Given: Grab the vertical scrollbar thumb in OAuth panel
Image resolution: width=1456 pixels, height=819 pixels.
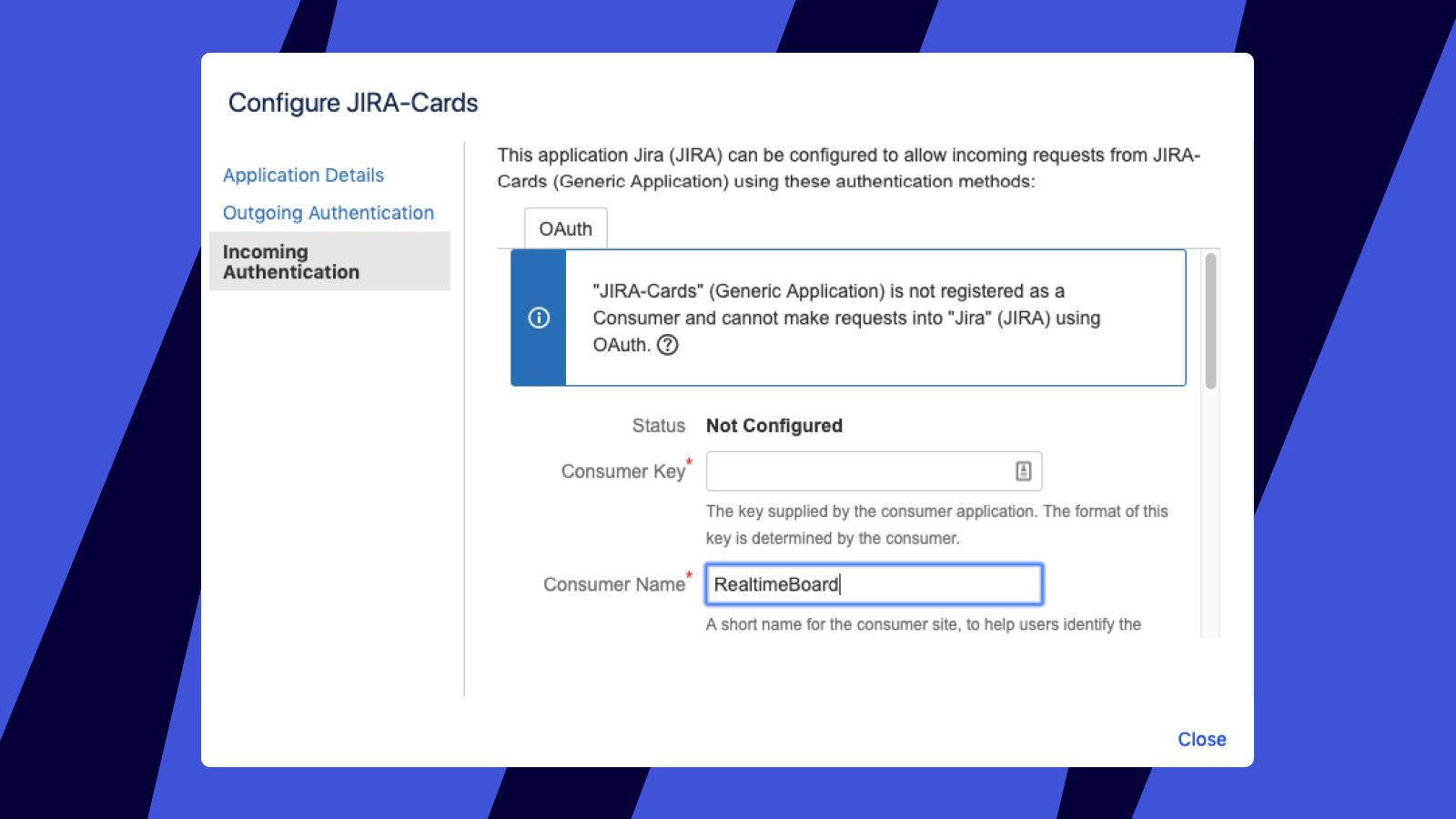Looking at the screenshot, I should tap(1210, 320).
